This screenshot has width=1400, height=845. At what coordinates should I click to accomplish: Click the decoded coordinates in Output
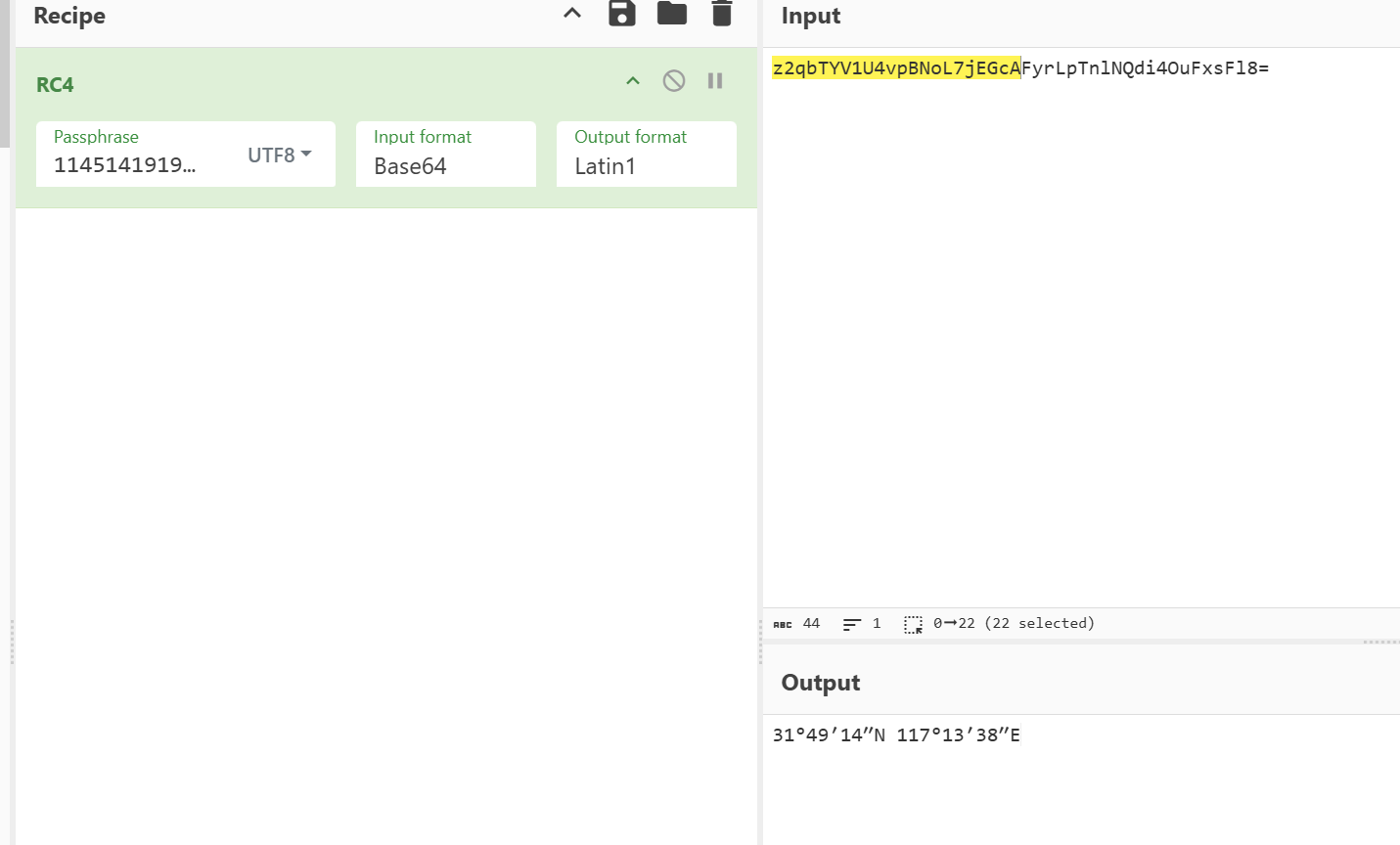(x=896, y=735)
